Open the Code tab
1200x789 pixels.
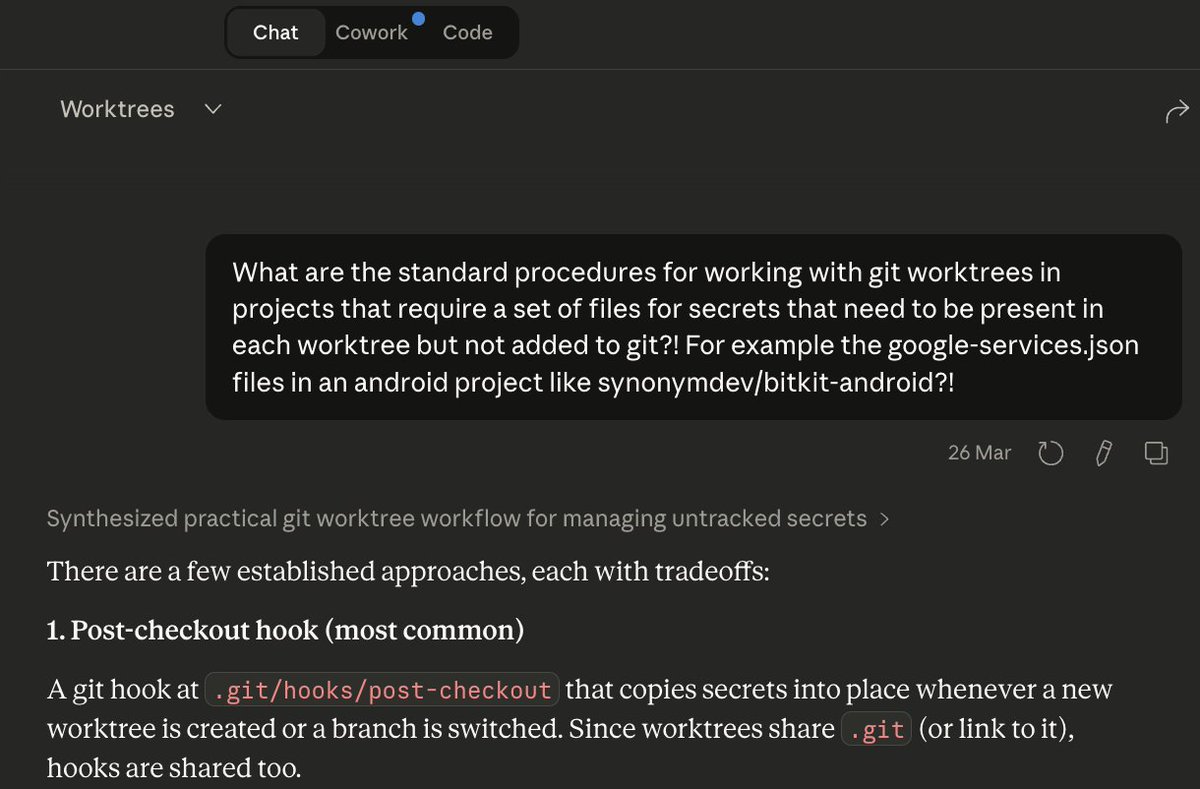click(x=467, y=32)
